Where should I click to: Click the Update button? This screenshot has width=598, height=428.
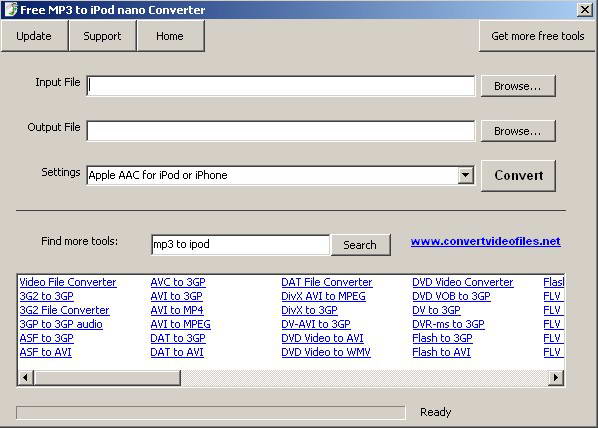click(34, 36)
